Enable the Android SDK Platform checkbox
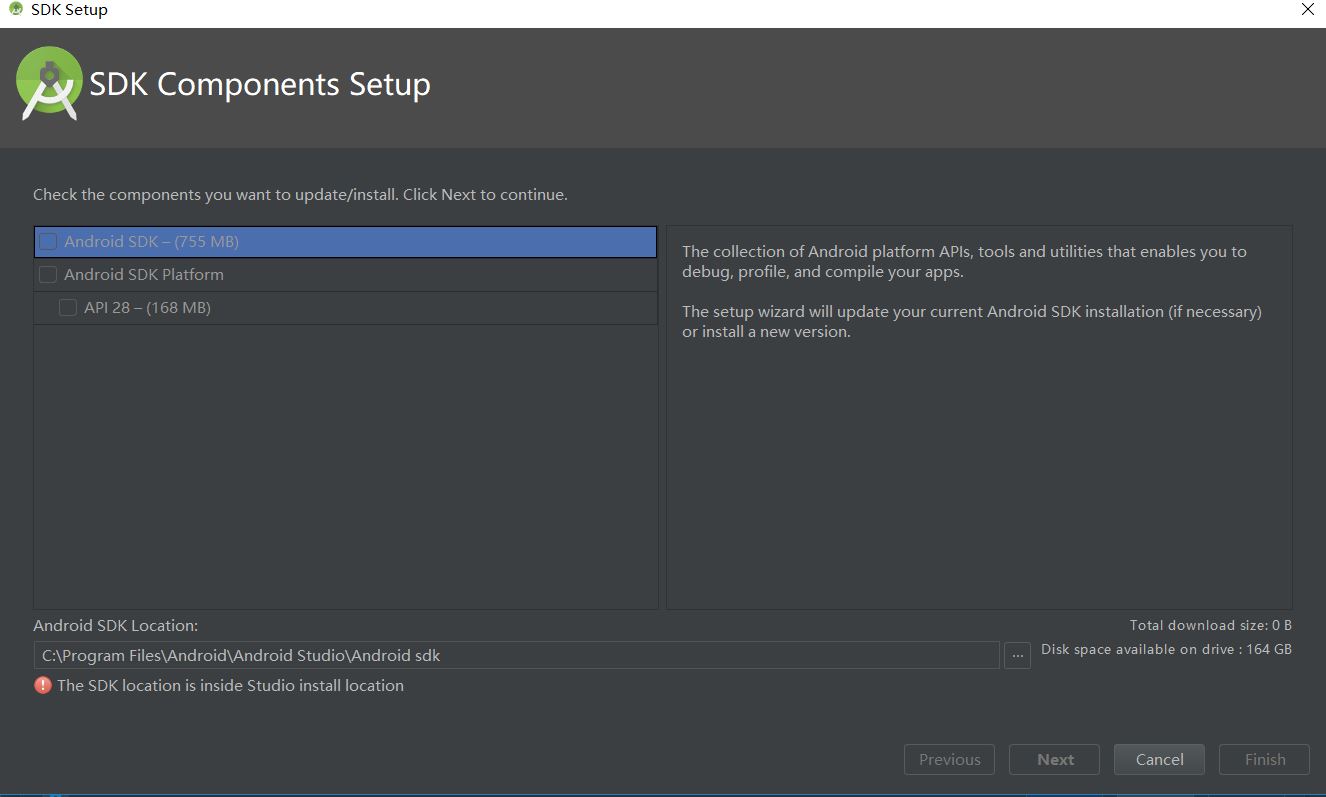Viewport: 1326px width, 797px height. (48, 275)
